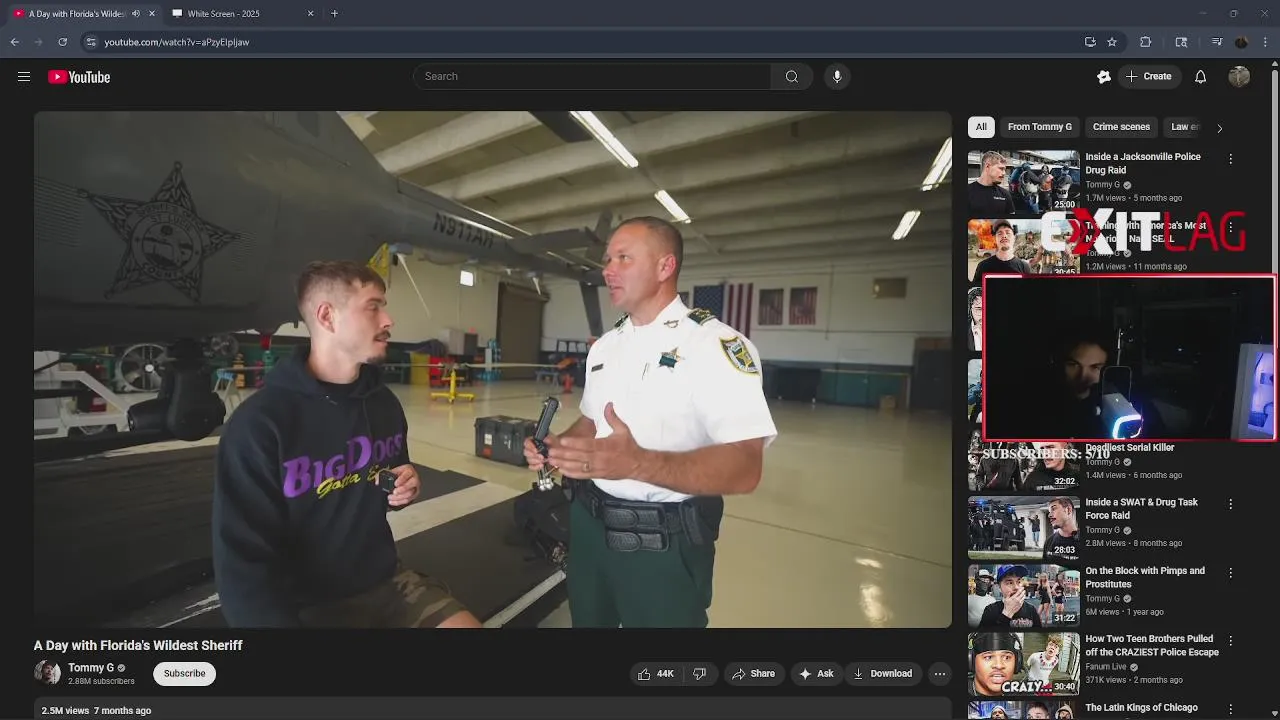1280x720 pixels.
Task: Go to YouTube home via logo
Action: coord(79,77)
